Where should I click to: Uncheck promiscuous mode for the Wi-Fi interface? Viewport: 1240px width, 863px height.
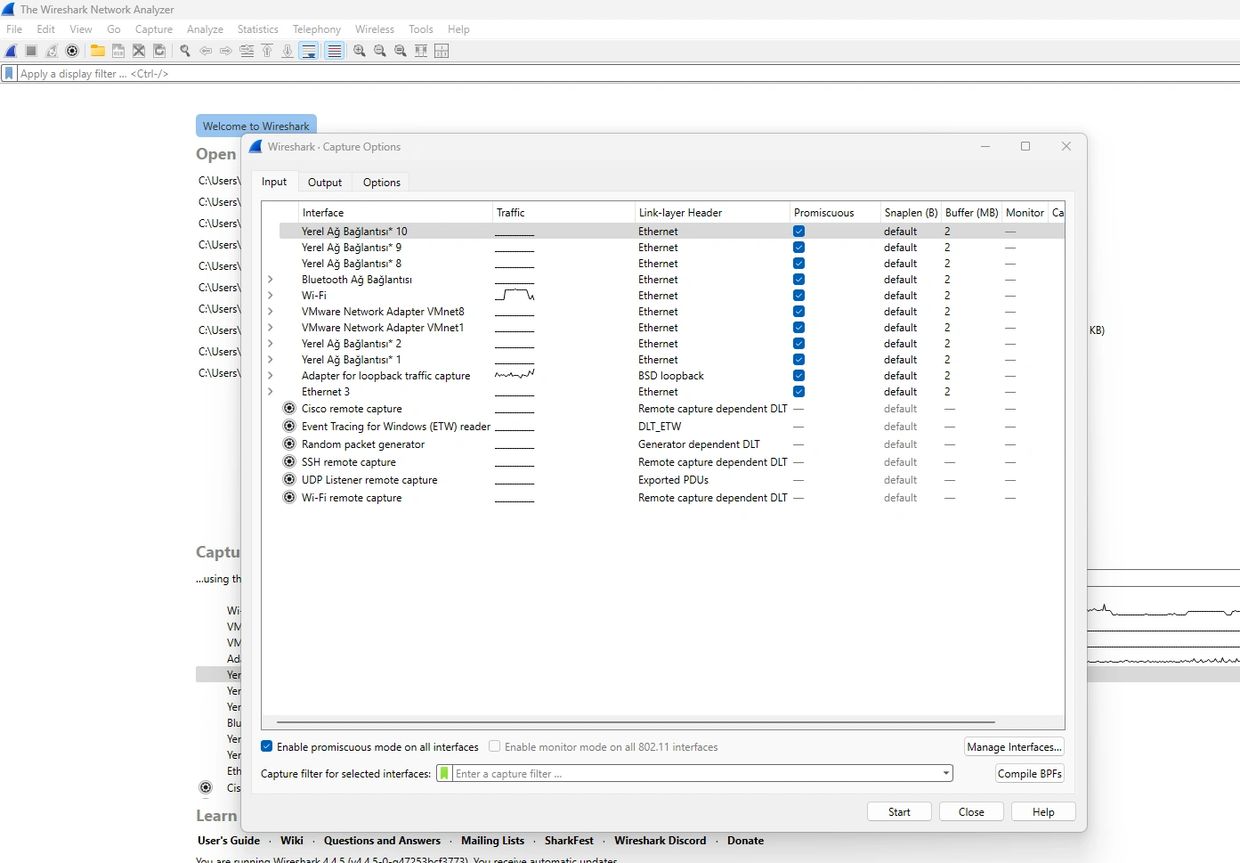[x=799, y=296]
